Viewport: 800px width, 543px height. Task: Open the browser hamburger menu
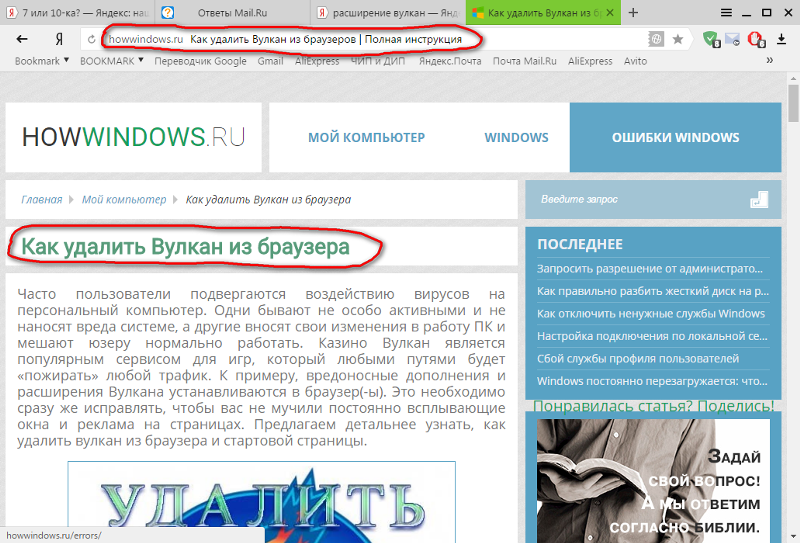[726, 13]
